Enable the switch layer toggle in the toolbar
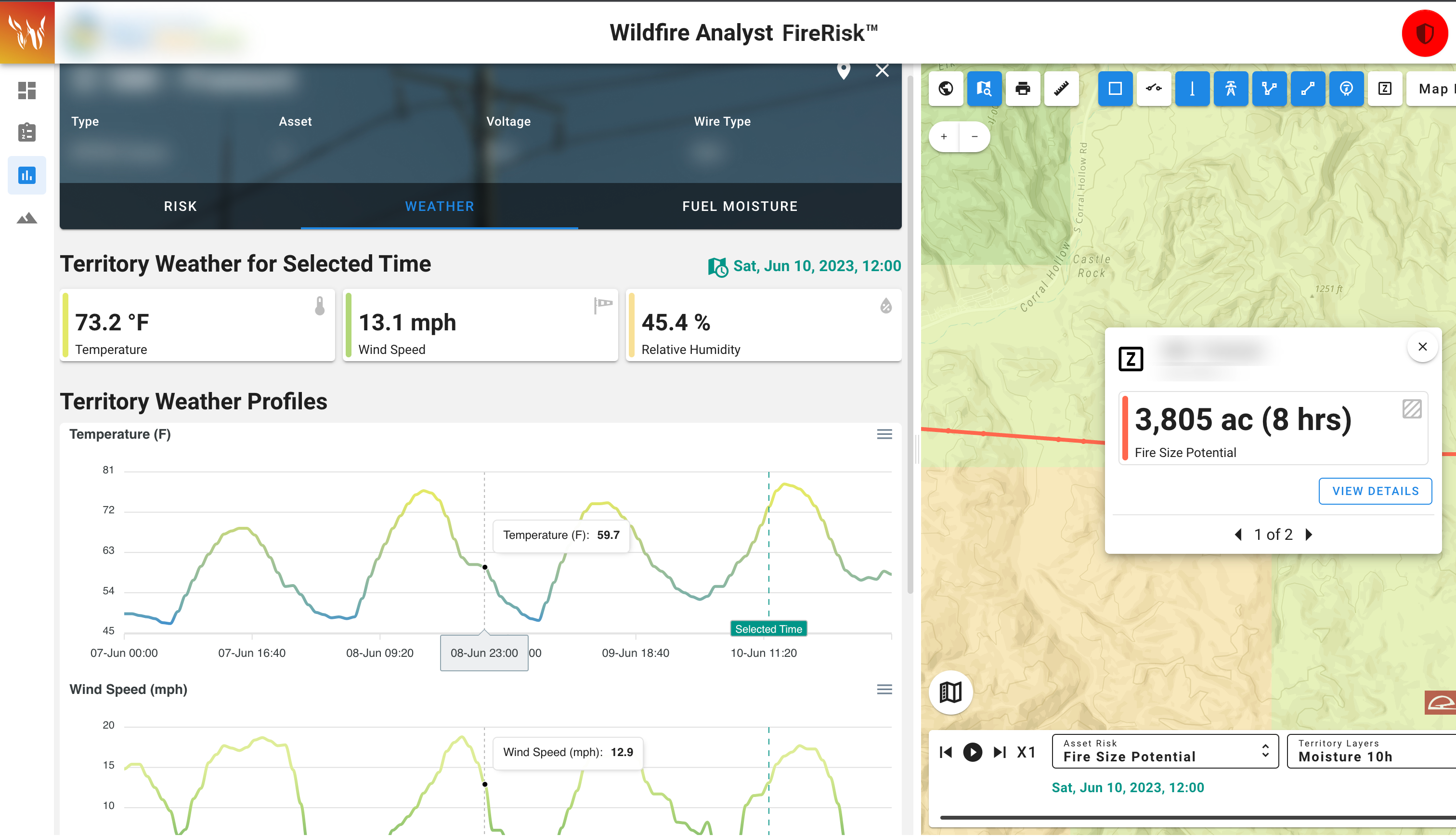The width and height of the screenshot is (1456, 836). tap(1154, 89)
